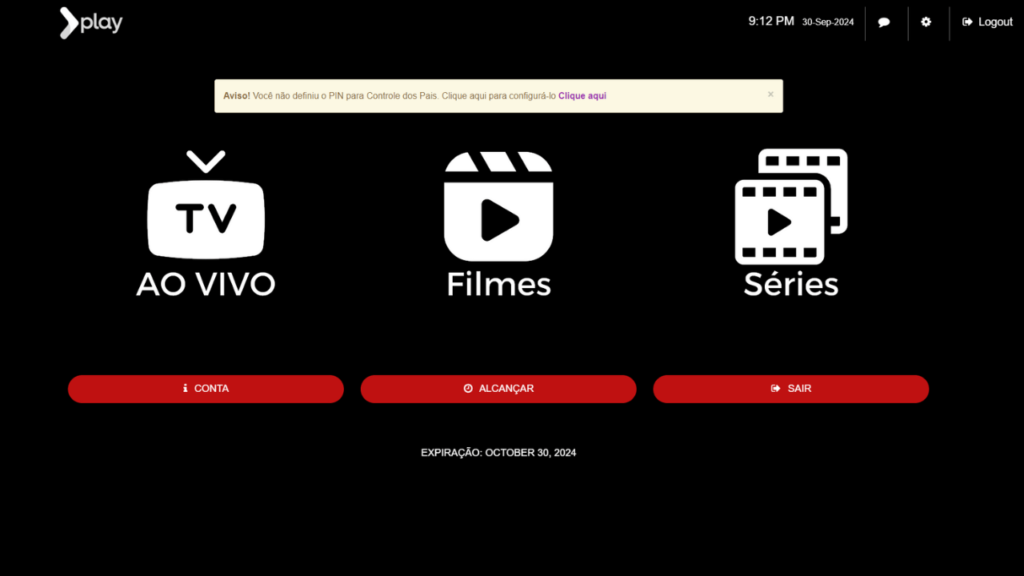This screenshot has width=1024, height=576.
Task: Click the 30-Sep-2024 date text
Action: pyautogui.click(x=827, y=22)
